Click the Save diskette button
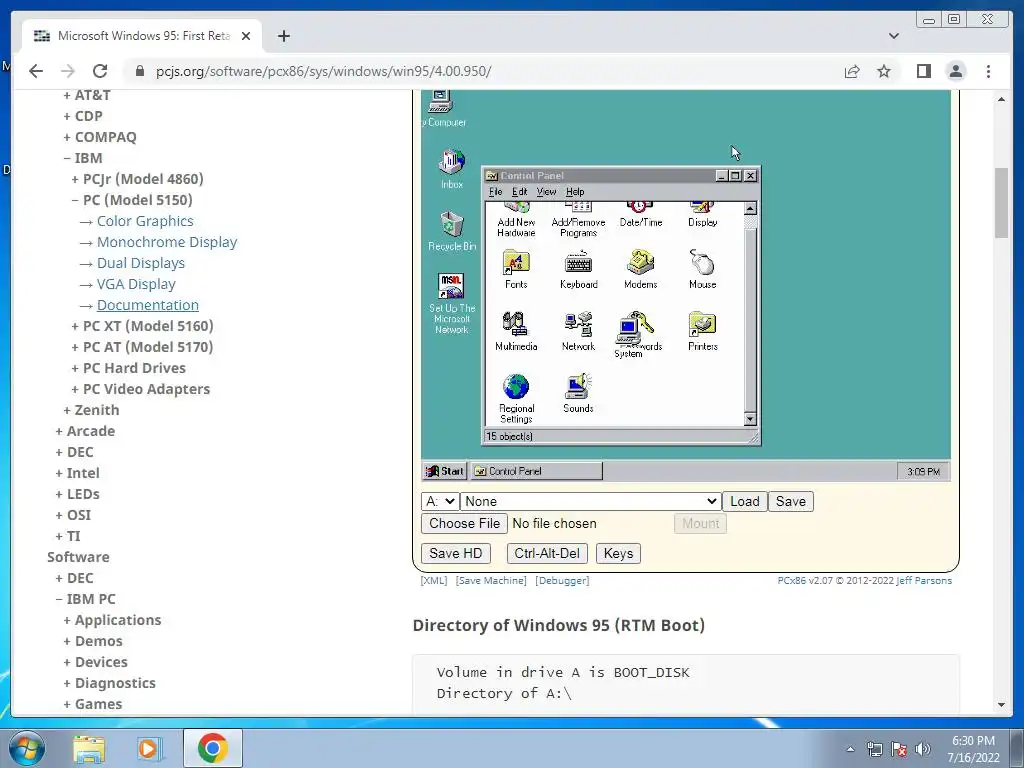1024x768 pixels. pyautogui.click(x=790, y=502)
